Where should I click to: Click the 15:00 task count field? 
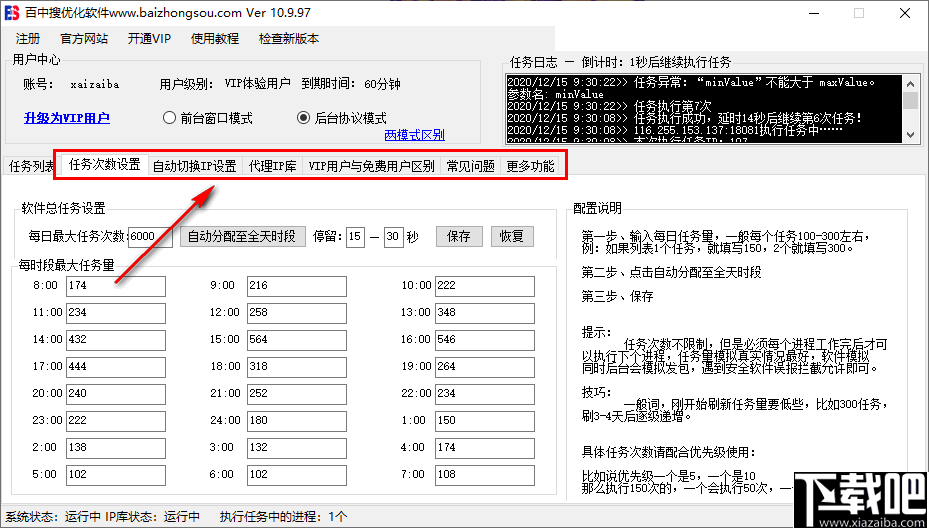[x=297, y=340]
